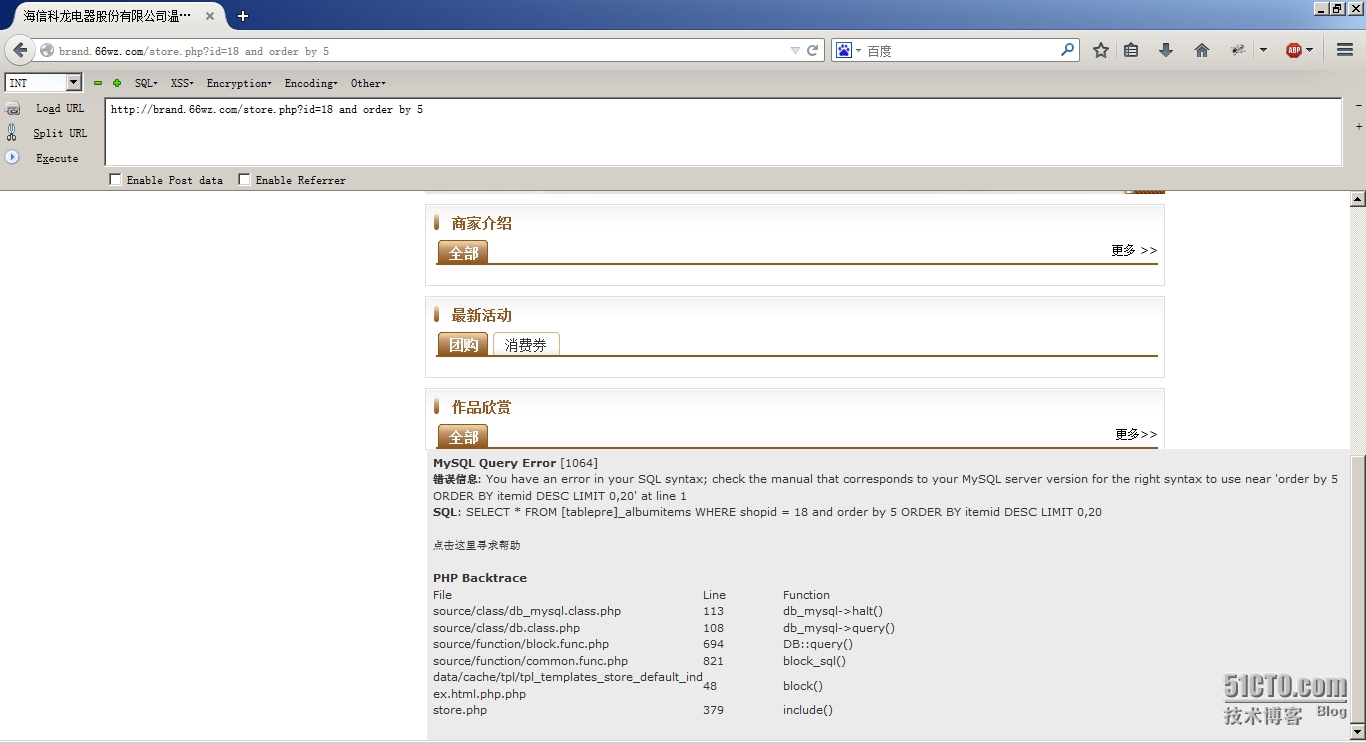Click the db_mysql->halt() function entry
Image resolution: width=1366 pixels, height=744 pixels.
tap(833, 611)
